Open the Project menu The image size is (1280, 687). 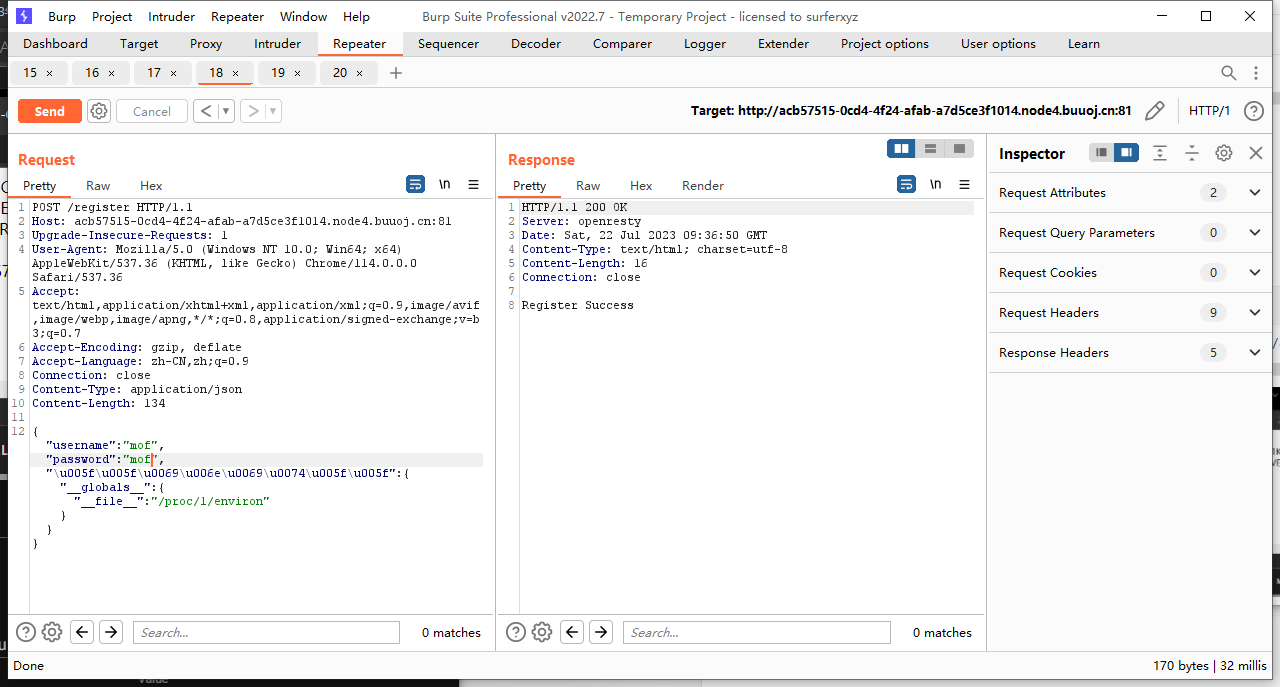coord(112,16)
